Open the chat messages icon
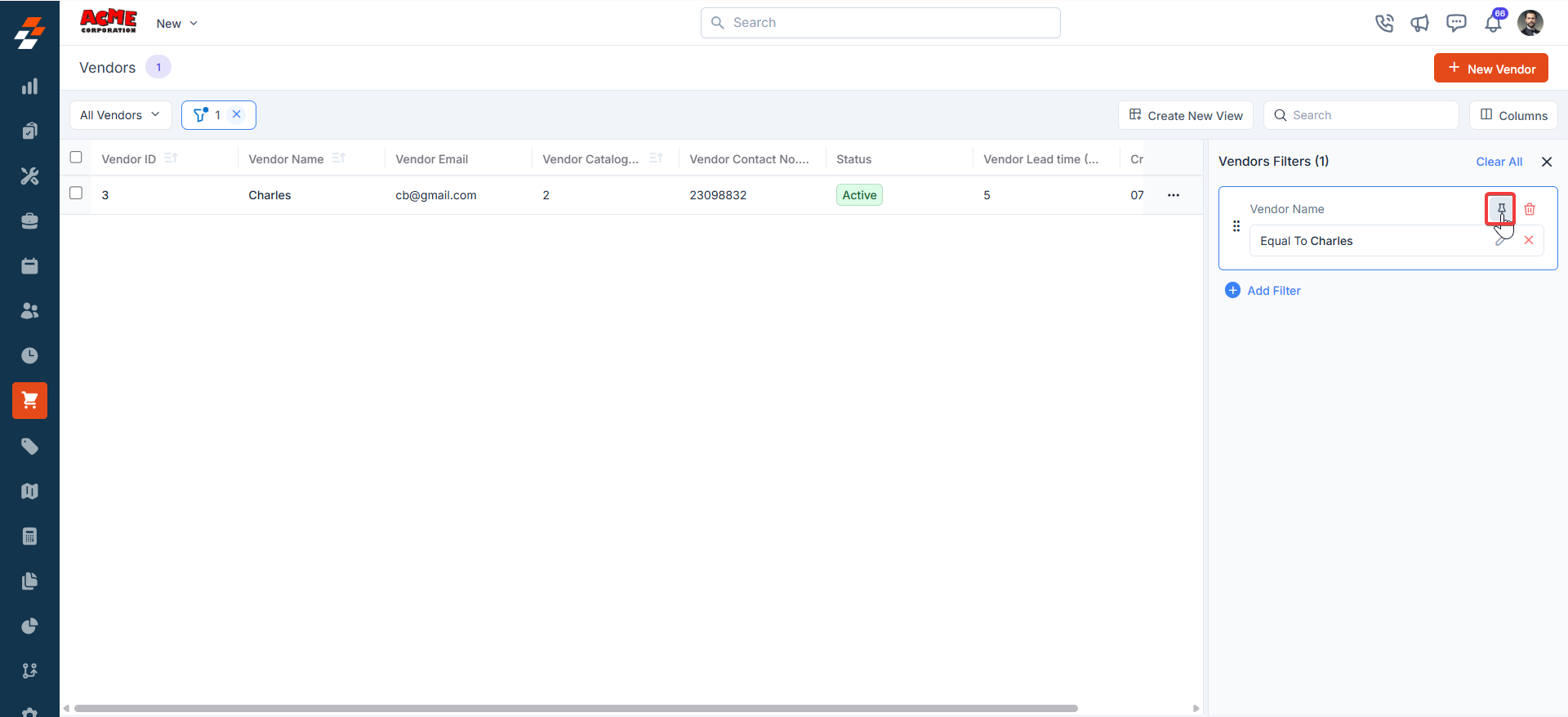This screenshot has width=1568, height=717. [x=1456, y=23]
